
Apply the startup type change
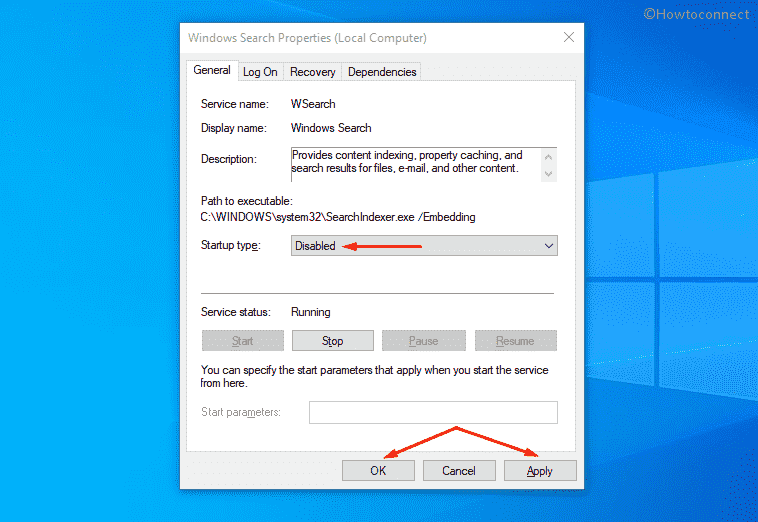[540, 471]
